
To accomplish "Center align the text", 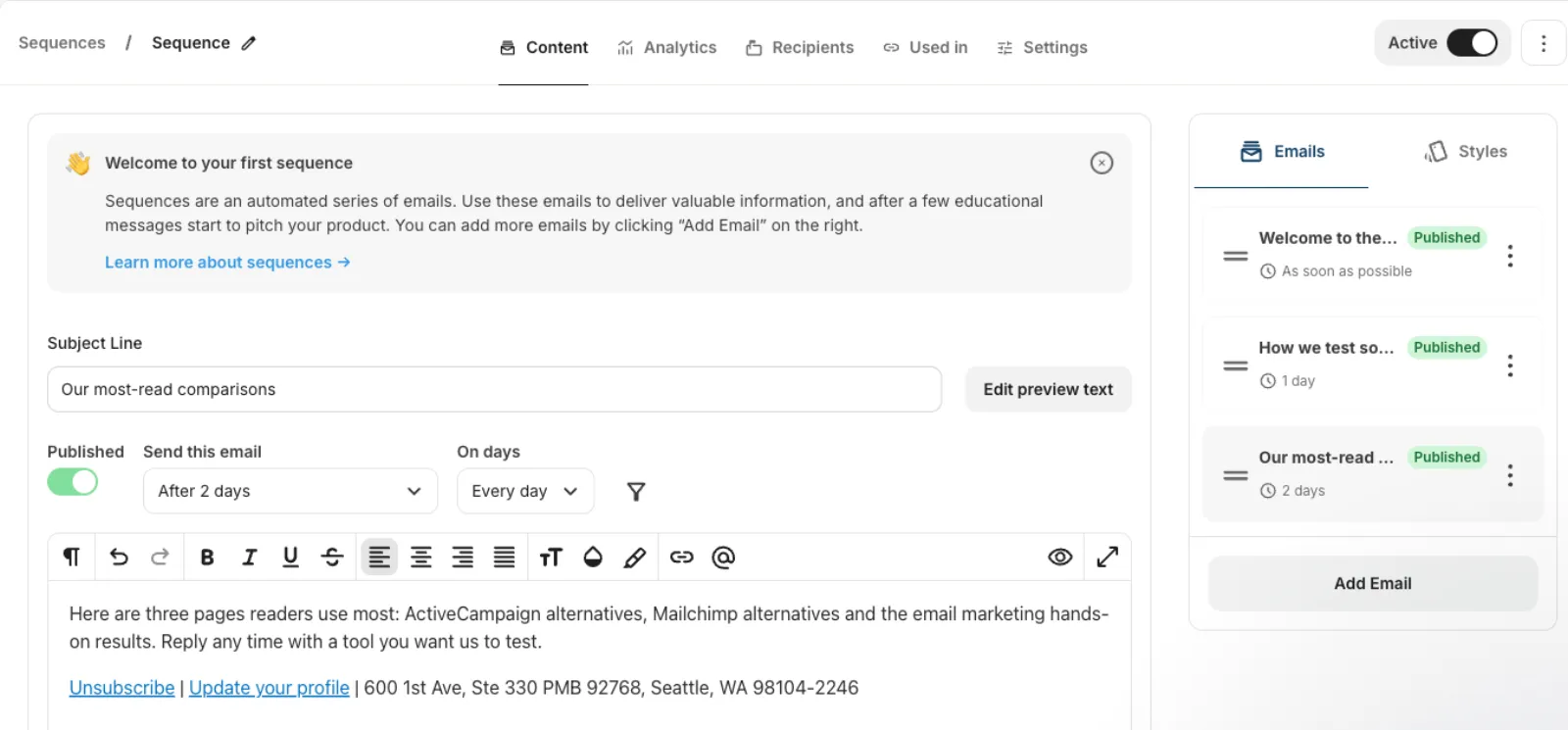I will pos(421,558).
